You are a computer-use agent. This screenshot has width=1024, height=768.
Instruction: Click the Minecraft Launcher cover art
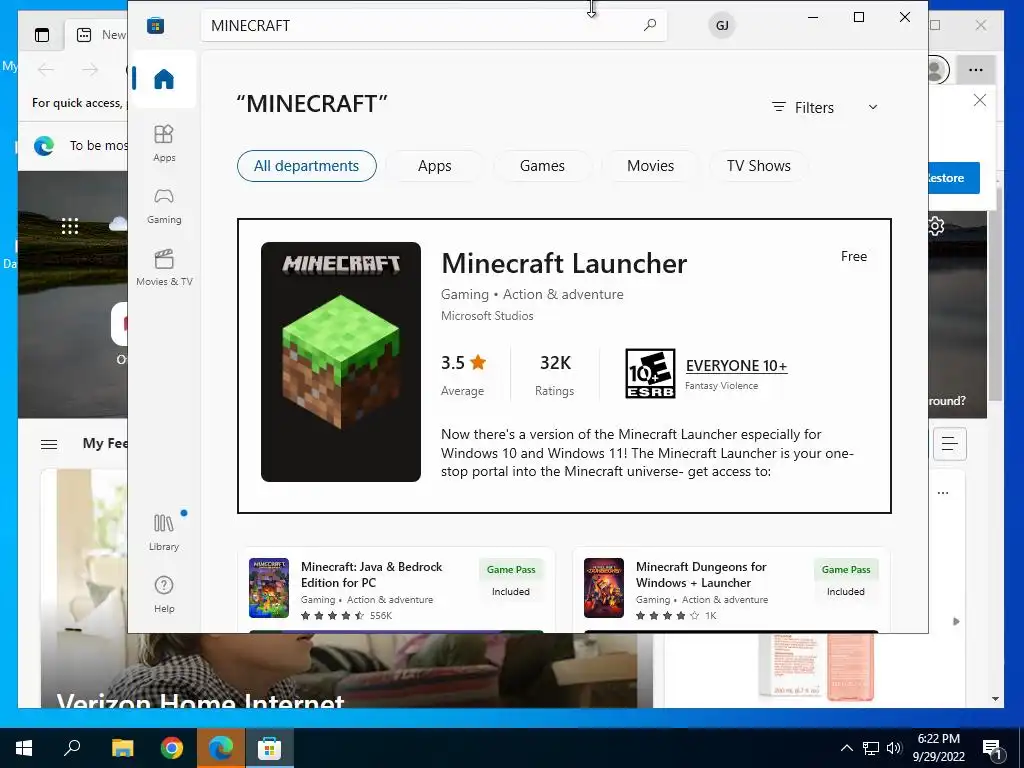341,362
